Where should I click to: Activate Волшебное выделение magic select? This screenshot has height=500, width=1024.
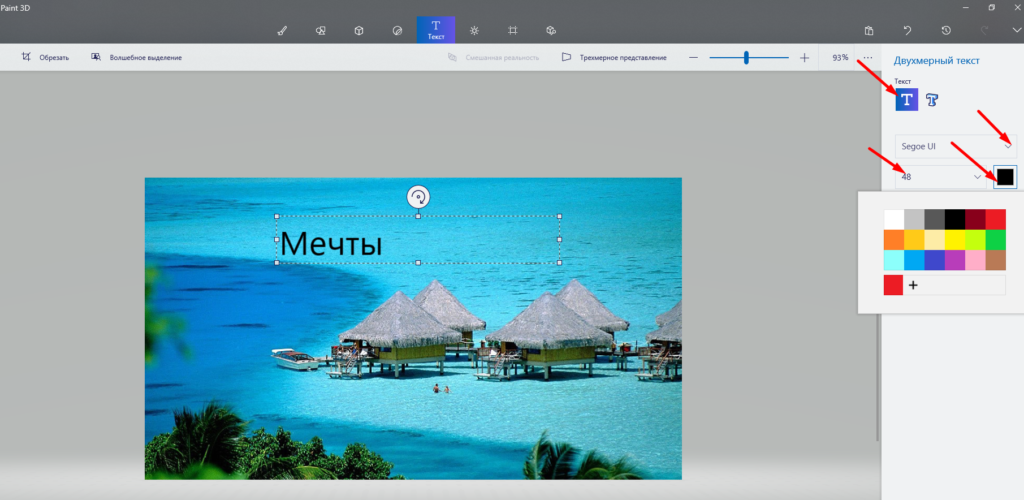136,57
